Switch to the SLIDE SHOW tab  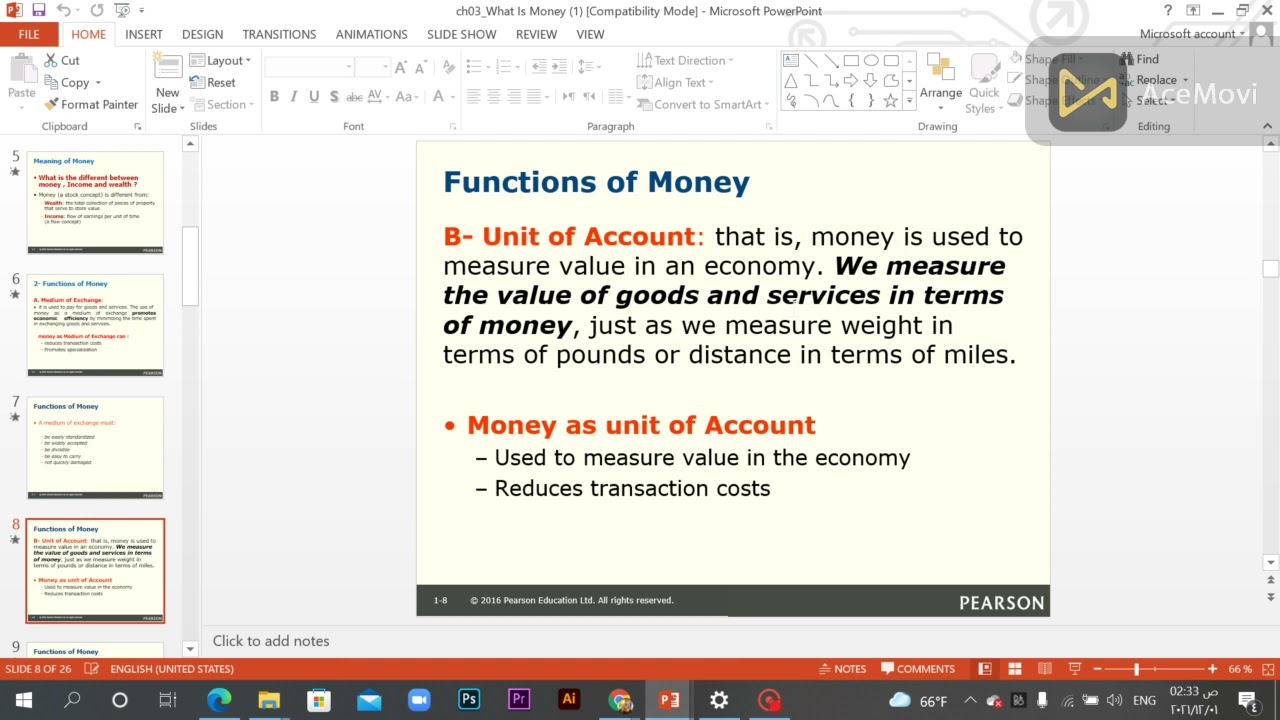tap(461, 34)
